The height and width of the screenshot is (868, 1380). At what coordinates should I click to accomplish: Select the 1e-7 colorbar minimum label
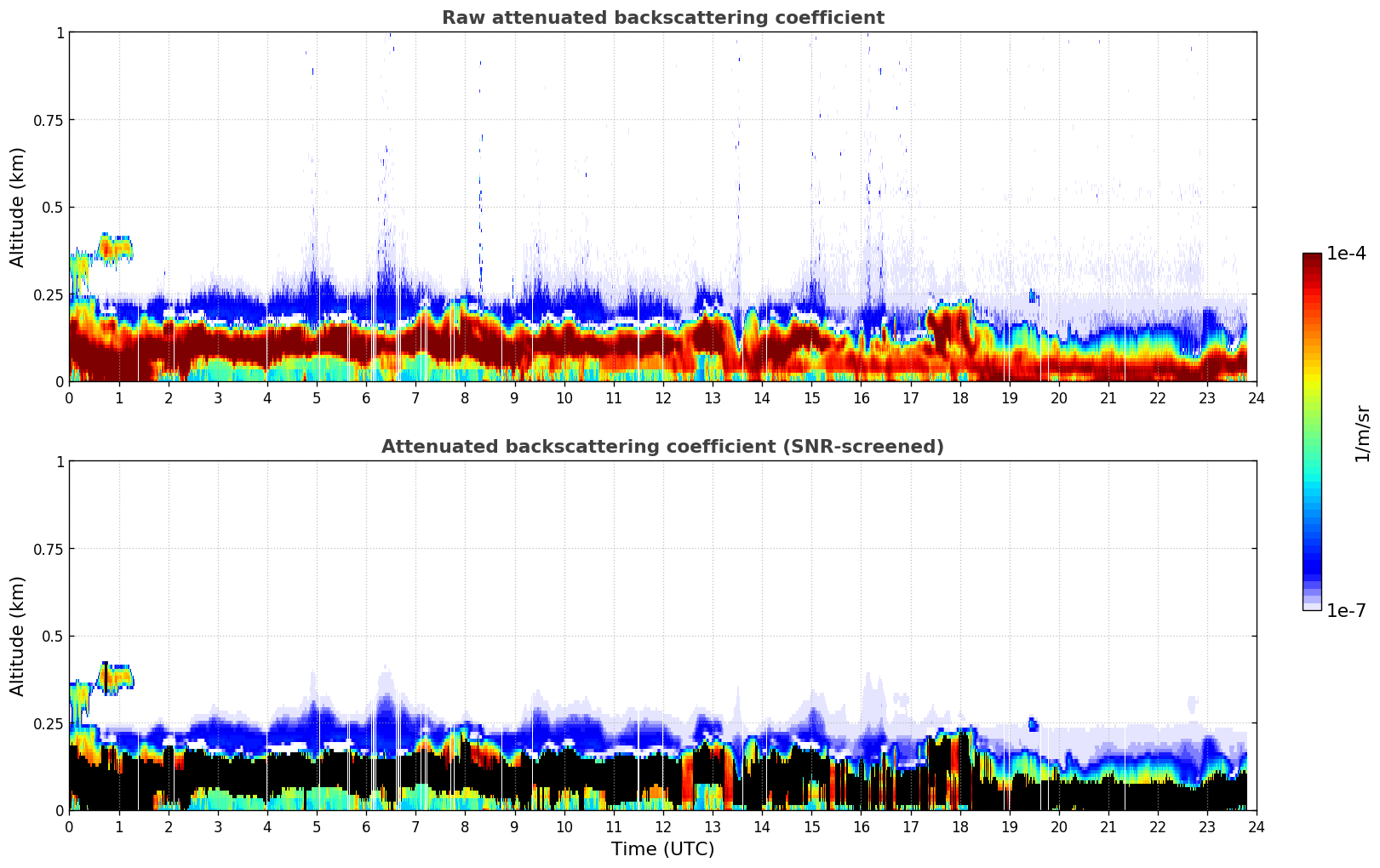1346,610
